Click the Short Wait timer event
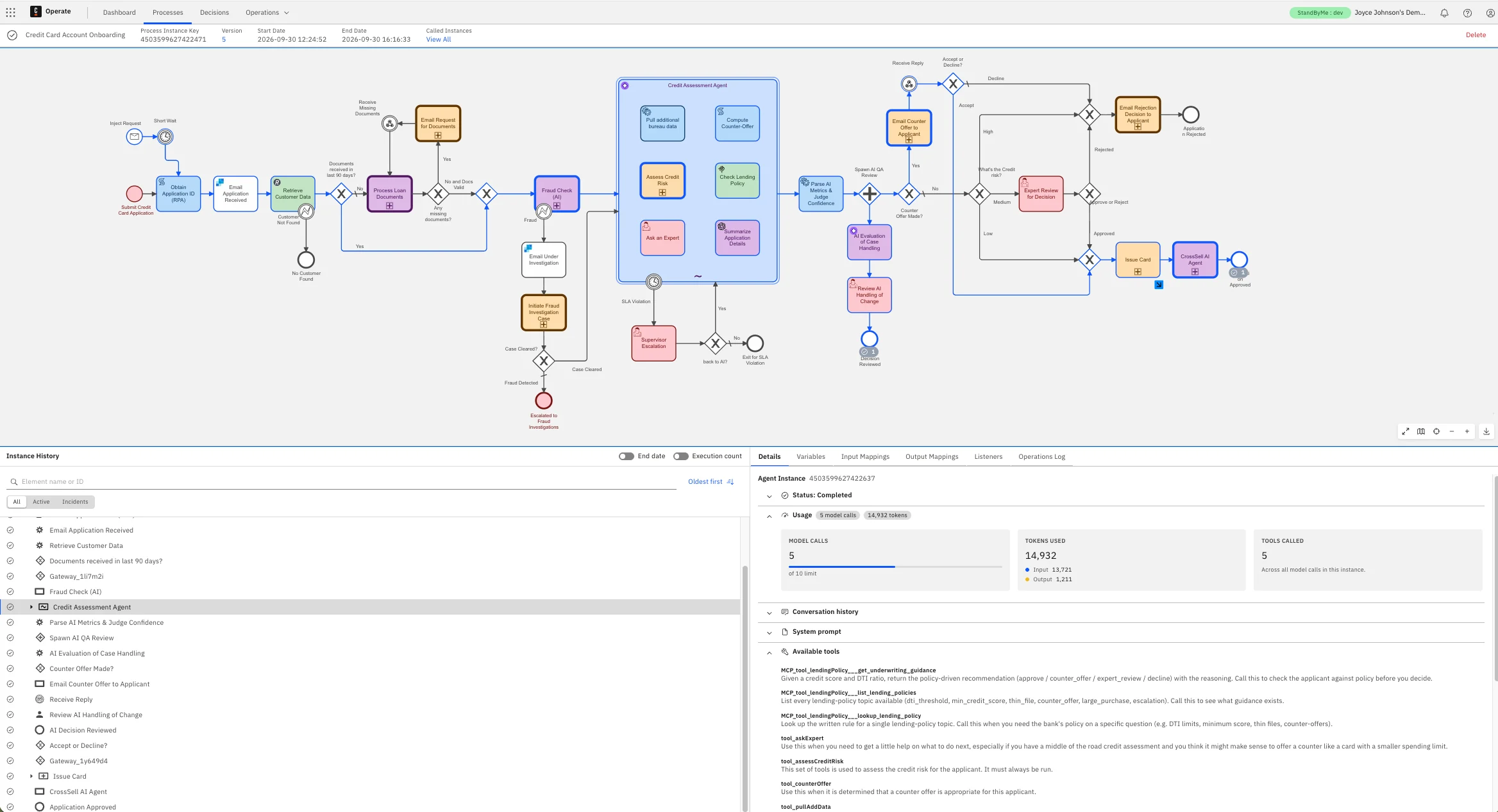 pos(165,137)
